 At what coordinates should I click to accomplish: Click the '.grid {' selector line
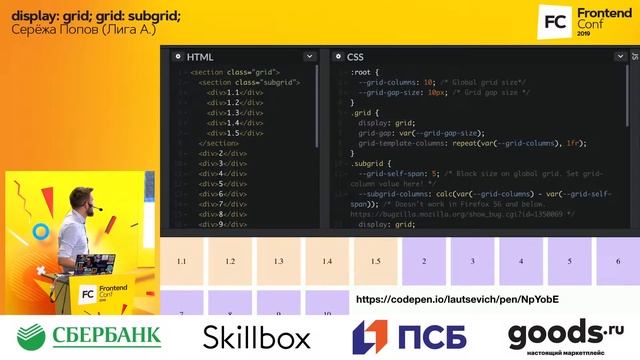364,113
